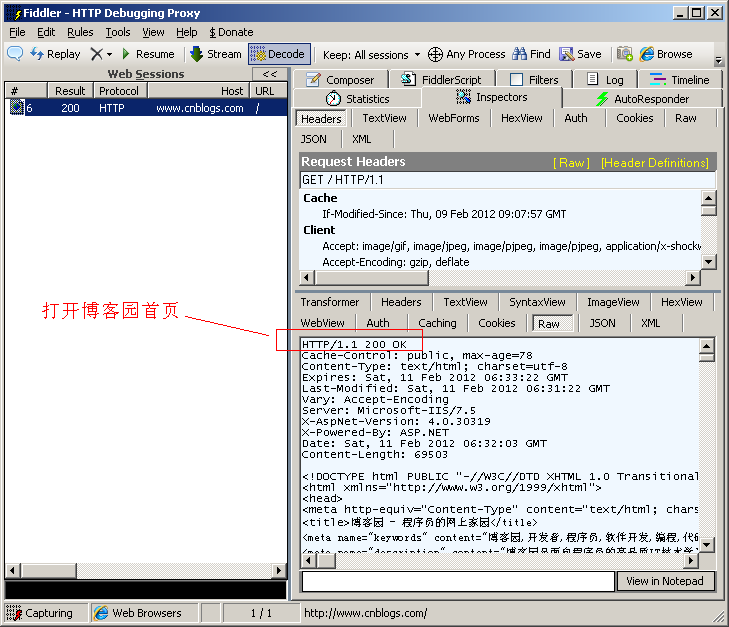Click the View in Notepad button
Viewport: 729px width, 627px height.
point(665,581)
